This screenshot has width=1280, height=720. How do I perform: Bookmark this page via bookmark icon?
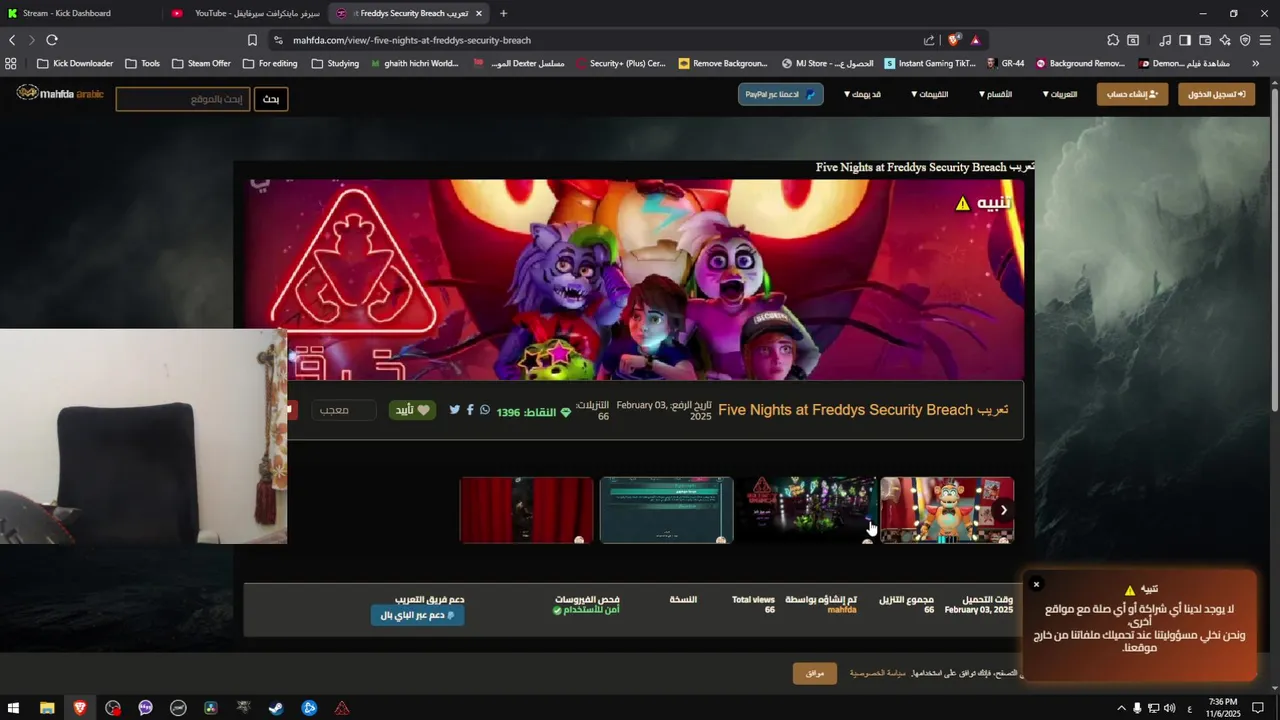pos(252,40)
